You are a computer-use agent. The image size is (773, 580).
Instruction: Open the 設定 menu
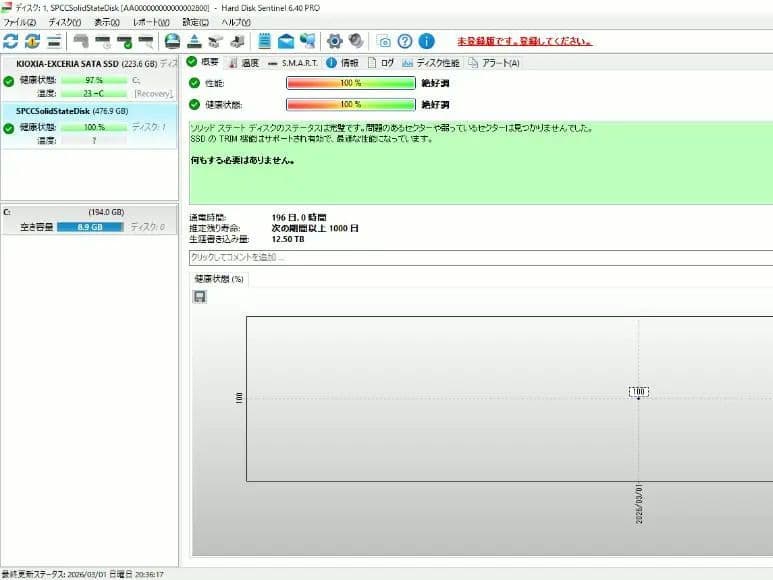pyautogui.click(x=195, y=22)
